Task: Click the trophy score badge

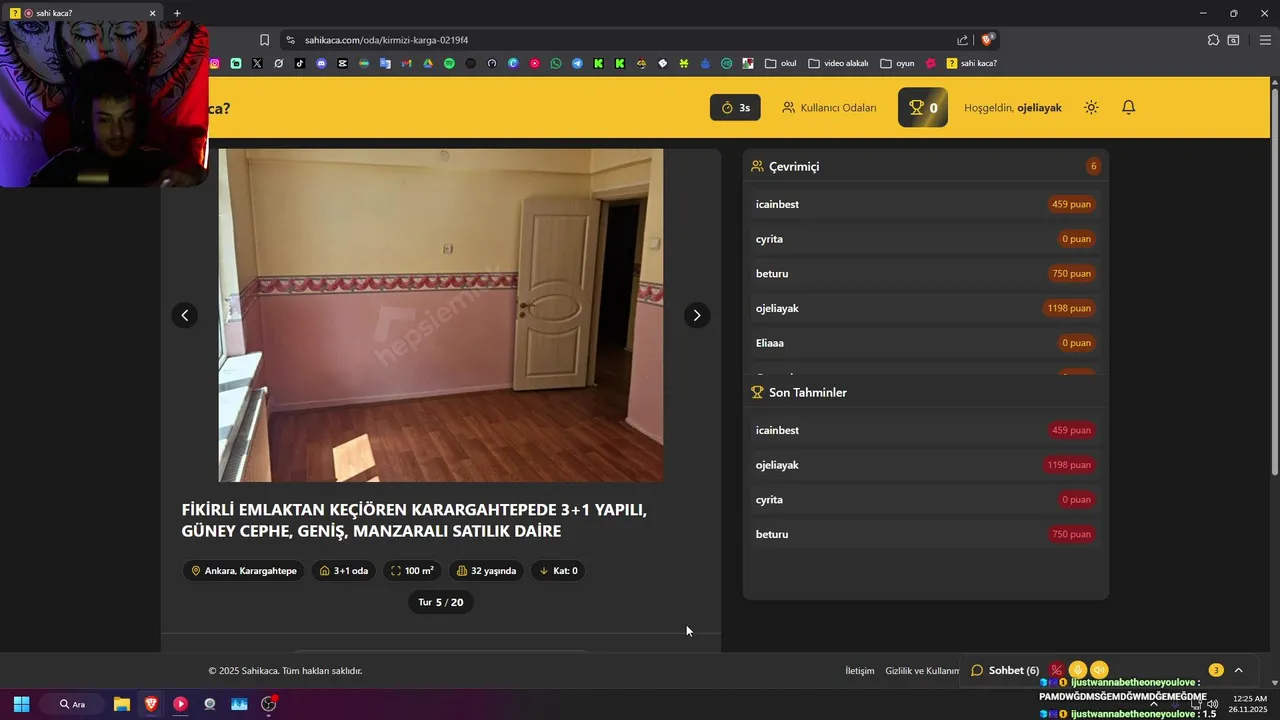Action: (922, 107)
